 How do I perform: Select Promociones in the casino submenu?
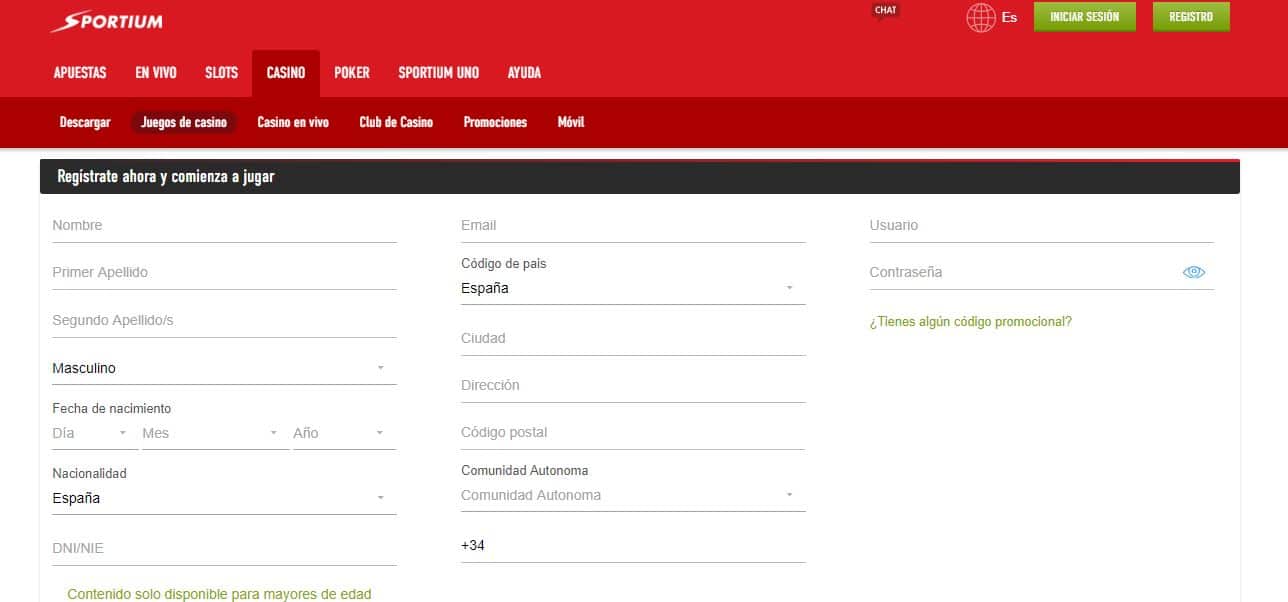coord(494,122)
